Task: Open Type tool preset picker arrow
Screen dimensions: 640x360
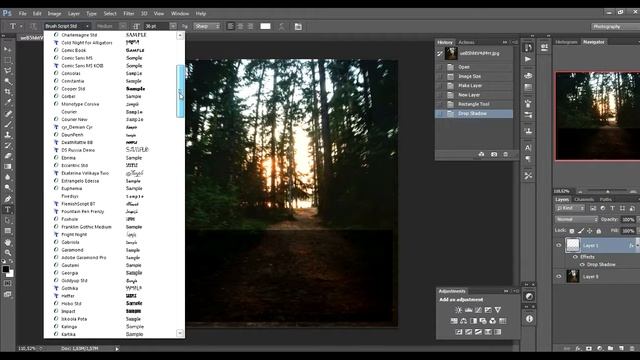Action: coord(21,26)
